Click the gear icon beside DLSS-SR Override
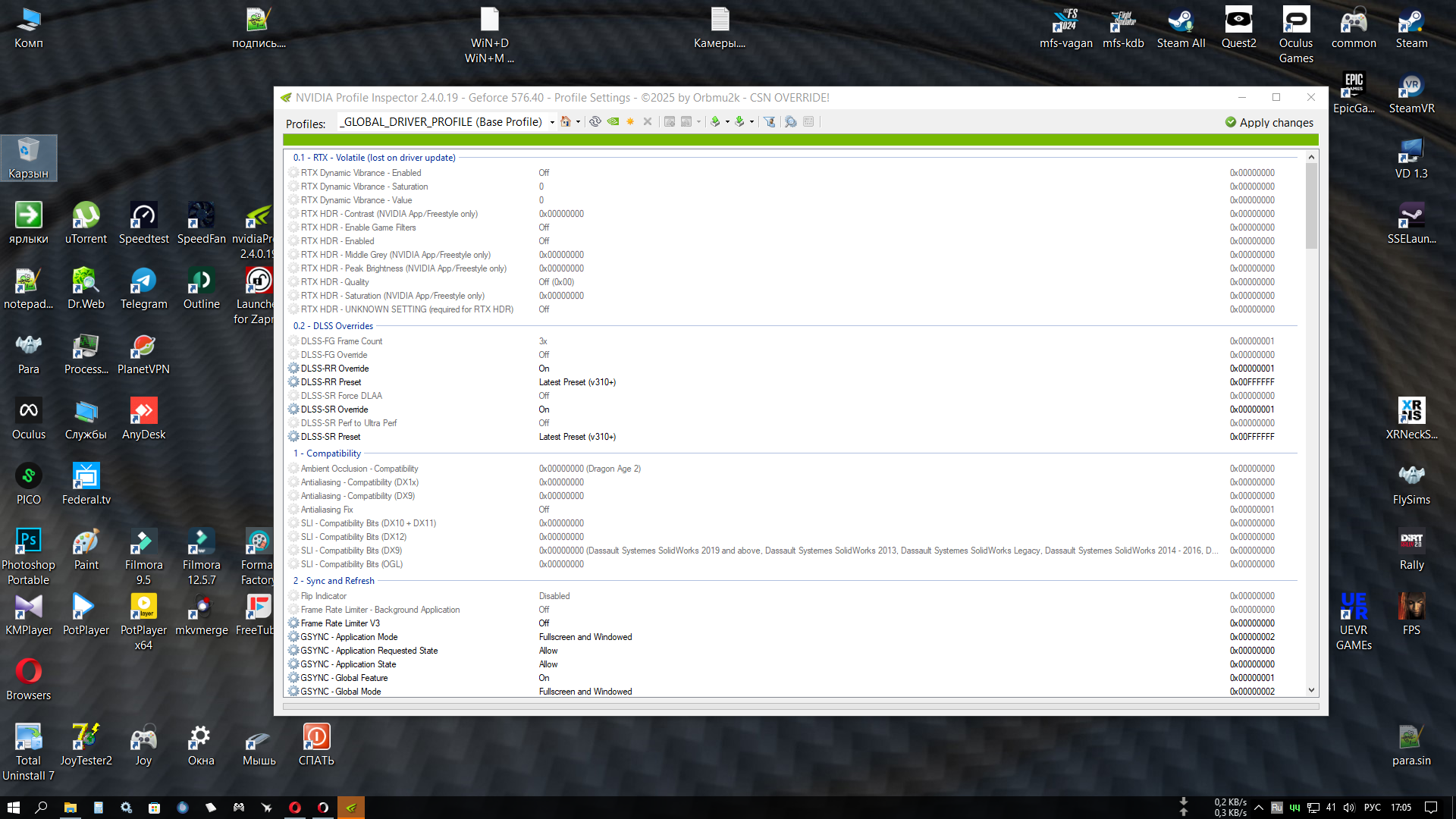Image resolution: width=1456 pixels, height=819 pixels. (293, 409)
